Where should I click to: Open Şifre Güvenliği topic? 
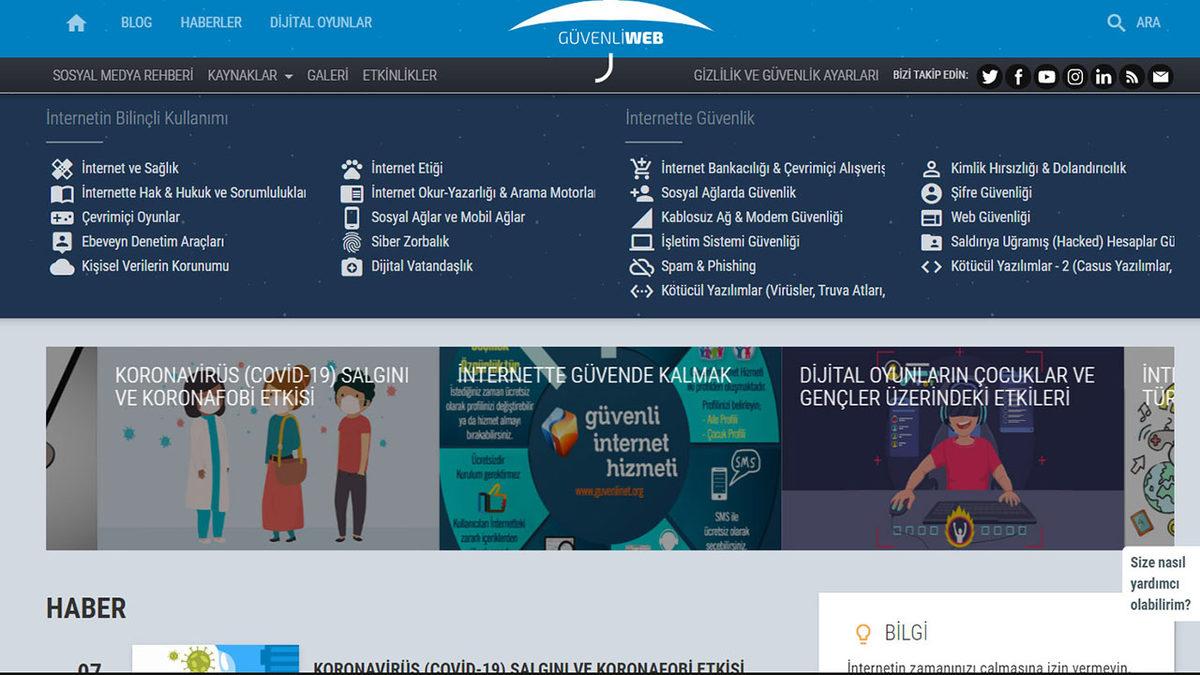tap(990, 193)
